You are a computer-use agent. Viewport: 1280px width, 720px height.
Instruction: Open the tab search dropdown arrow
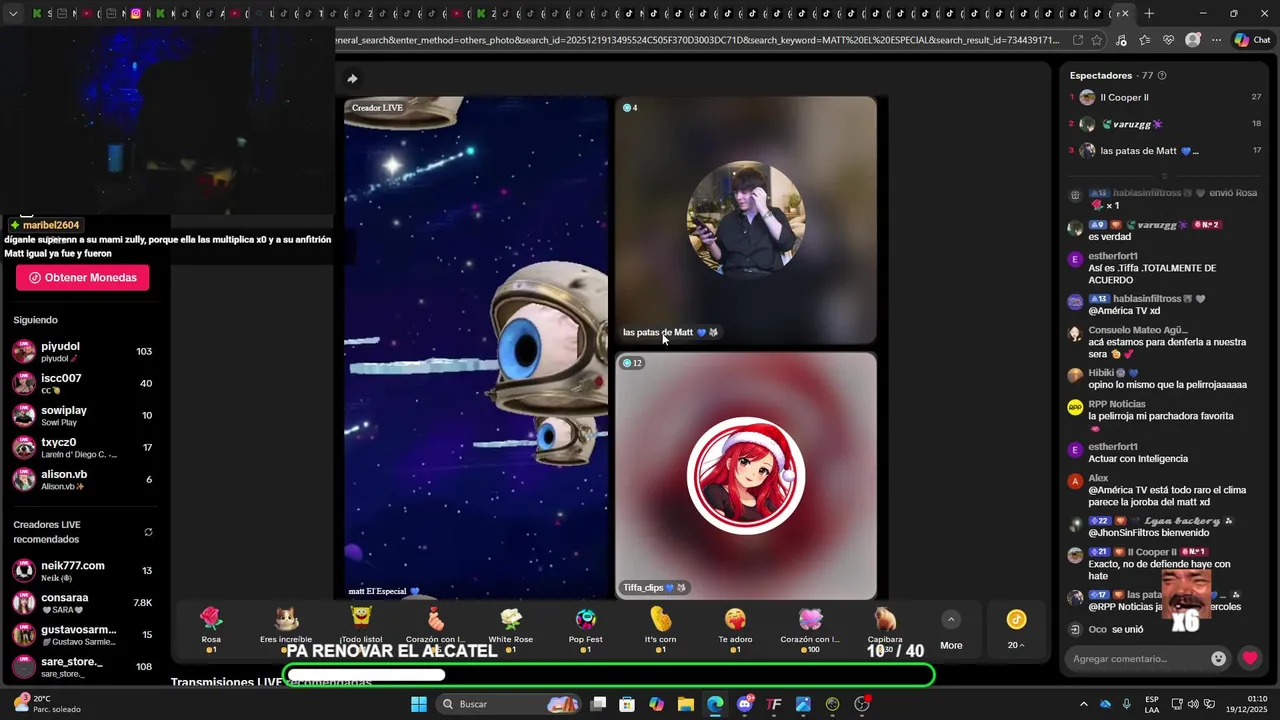(13, 13)
